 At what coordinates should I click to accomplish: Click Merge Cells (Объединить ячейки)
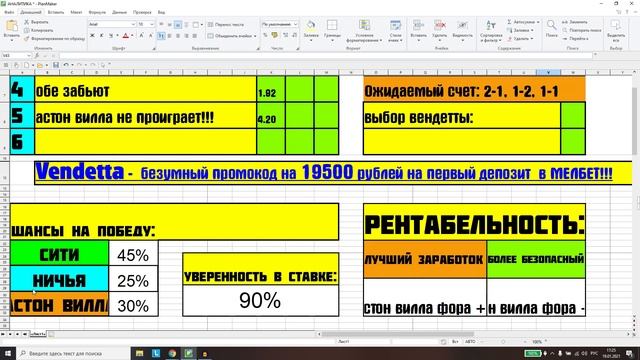click(232, 36)
